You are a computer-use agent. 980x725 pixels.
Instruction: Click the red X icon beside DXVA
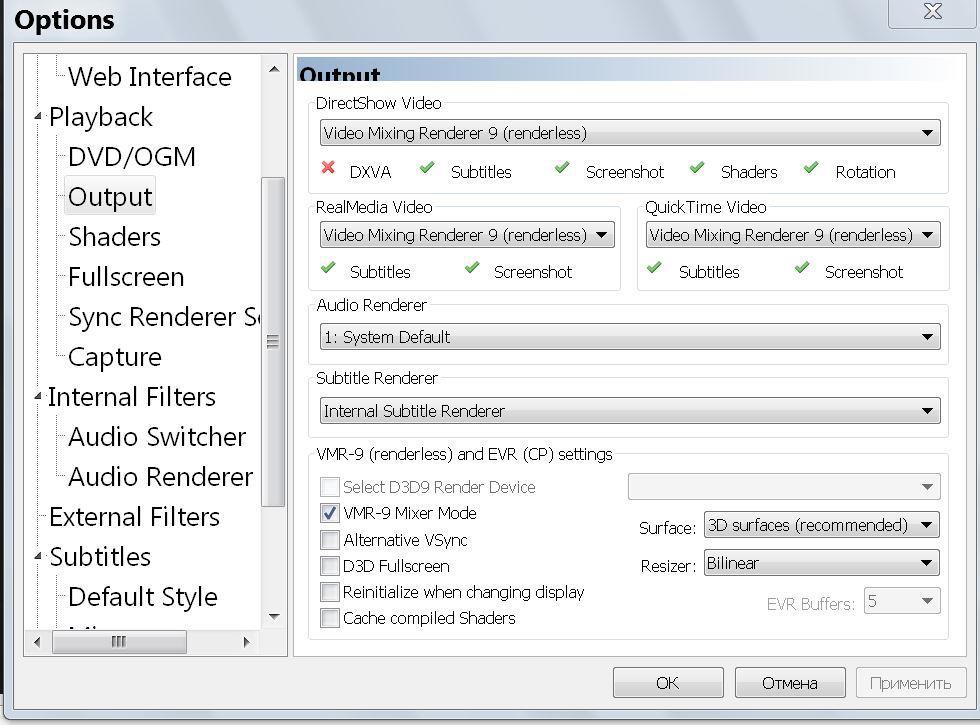(x=328, y=169)
